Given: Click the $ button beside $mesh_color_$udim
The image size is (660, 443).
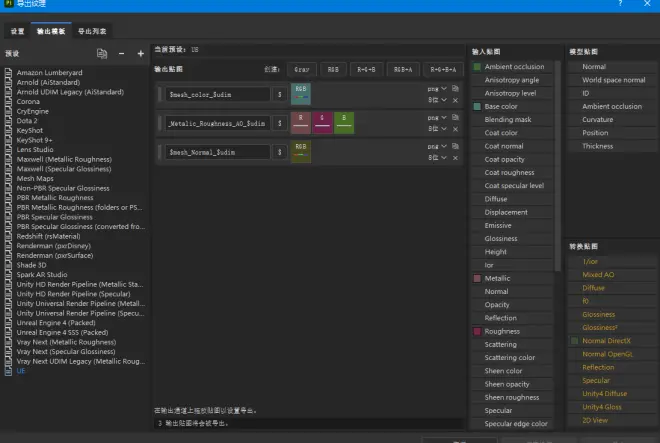Looking at the screenshot, I should [279, 94].
